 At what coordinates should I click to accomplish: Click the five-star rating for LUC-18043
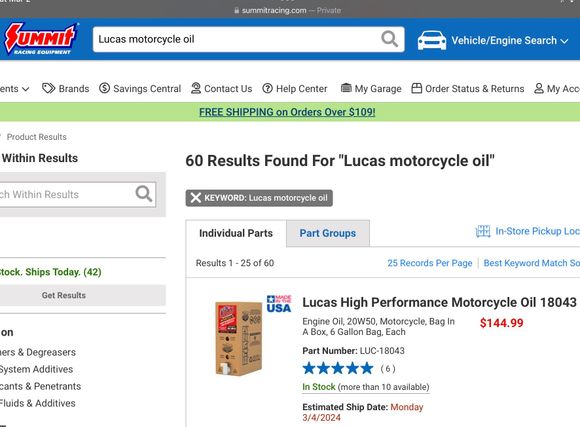point(338,369)
